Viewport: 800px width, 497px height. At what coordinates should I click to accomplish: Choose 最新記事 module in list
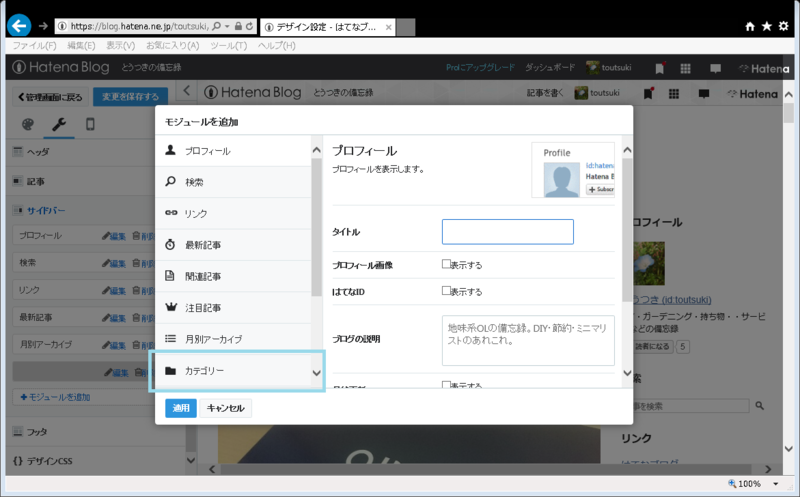[233, 245]
